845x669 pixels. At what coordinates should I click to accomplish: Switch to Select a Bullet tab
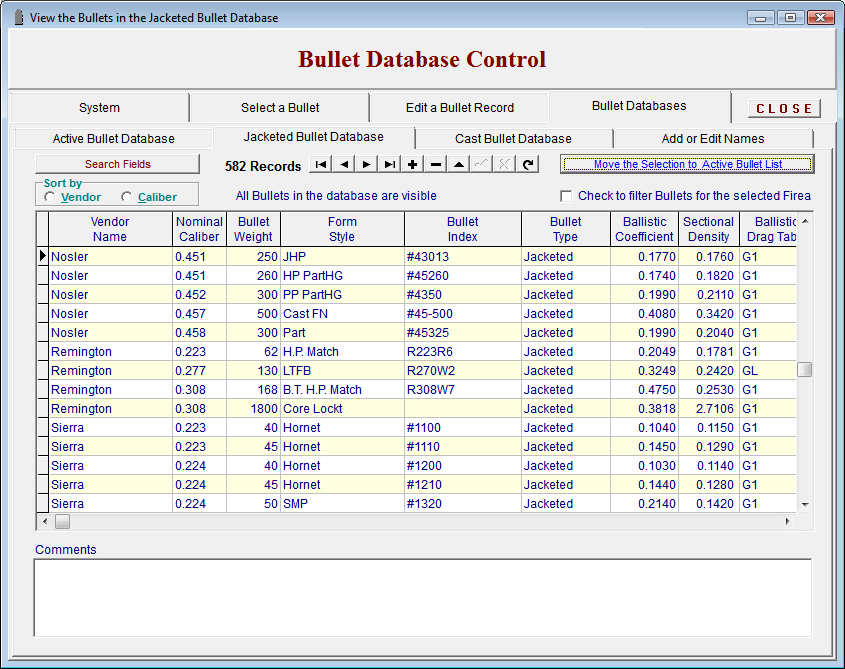pos(280,108)
